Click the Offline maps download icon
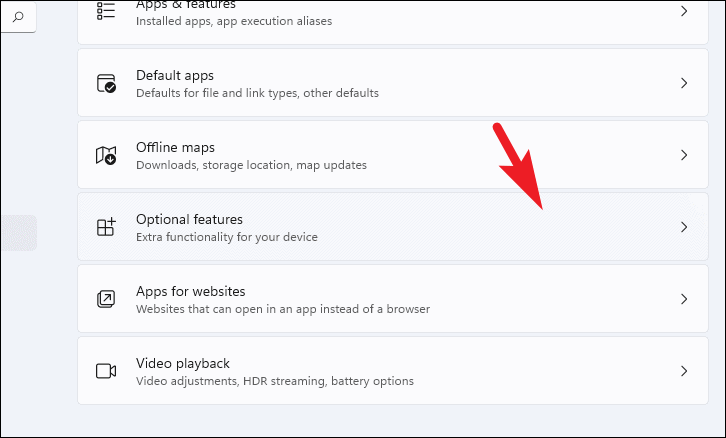This screenshot has height=438, width=726. [106, 155]
